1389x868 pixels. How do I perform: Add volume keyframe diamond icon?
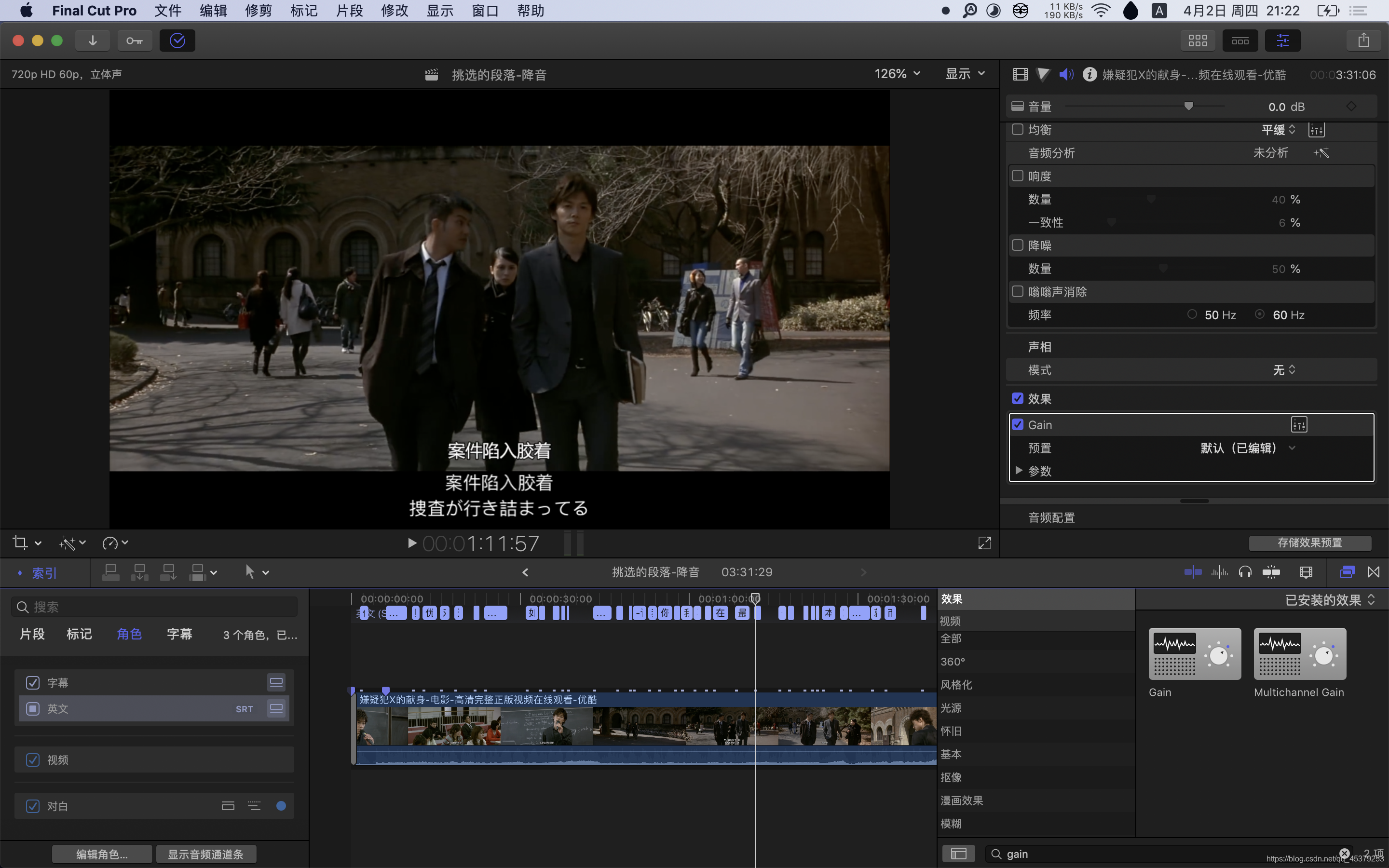coord(1352,106)
